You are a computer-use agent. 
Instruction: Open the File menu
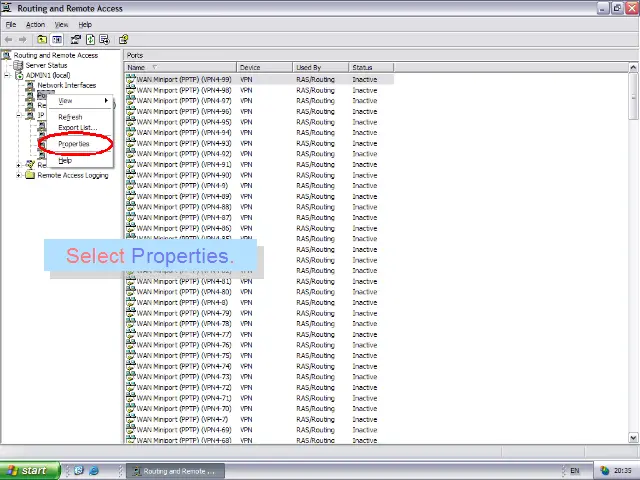click(11, 24)
